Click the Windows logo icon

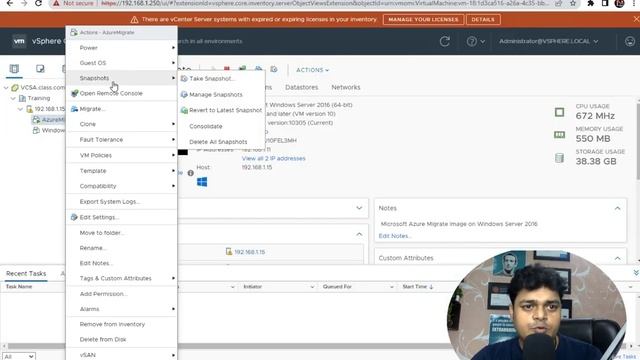(202, 182)
